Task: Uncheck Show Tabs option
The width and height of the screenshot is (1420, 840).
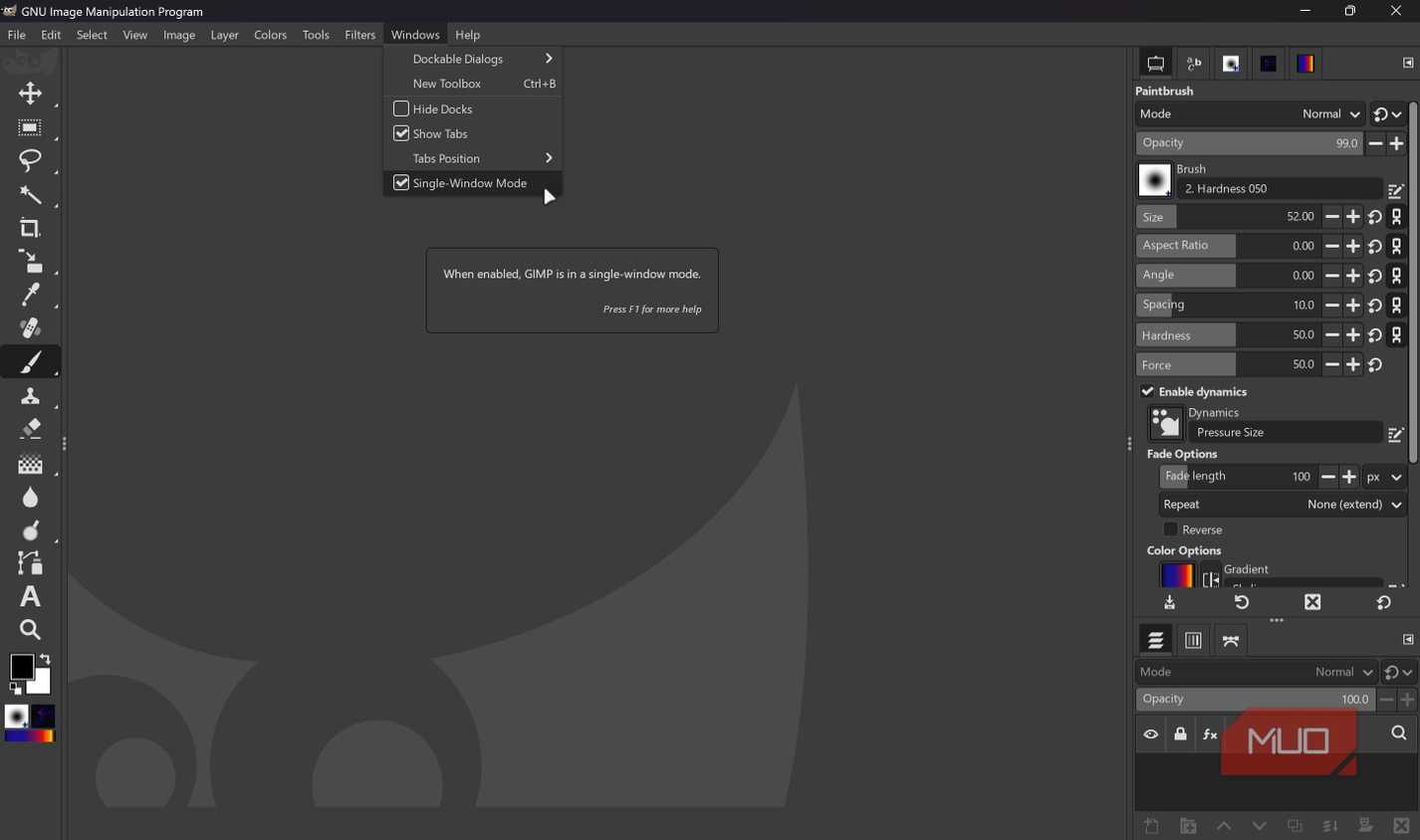Action: point(401,133)
